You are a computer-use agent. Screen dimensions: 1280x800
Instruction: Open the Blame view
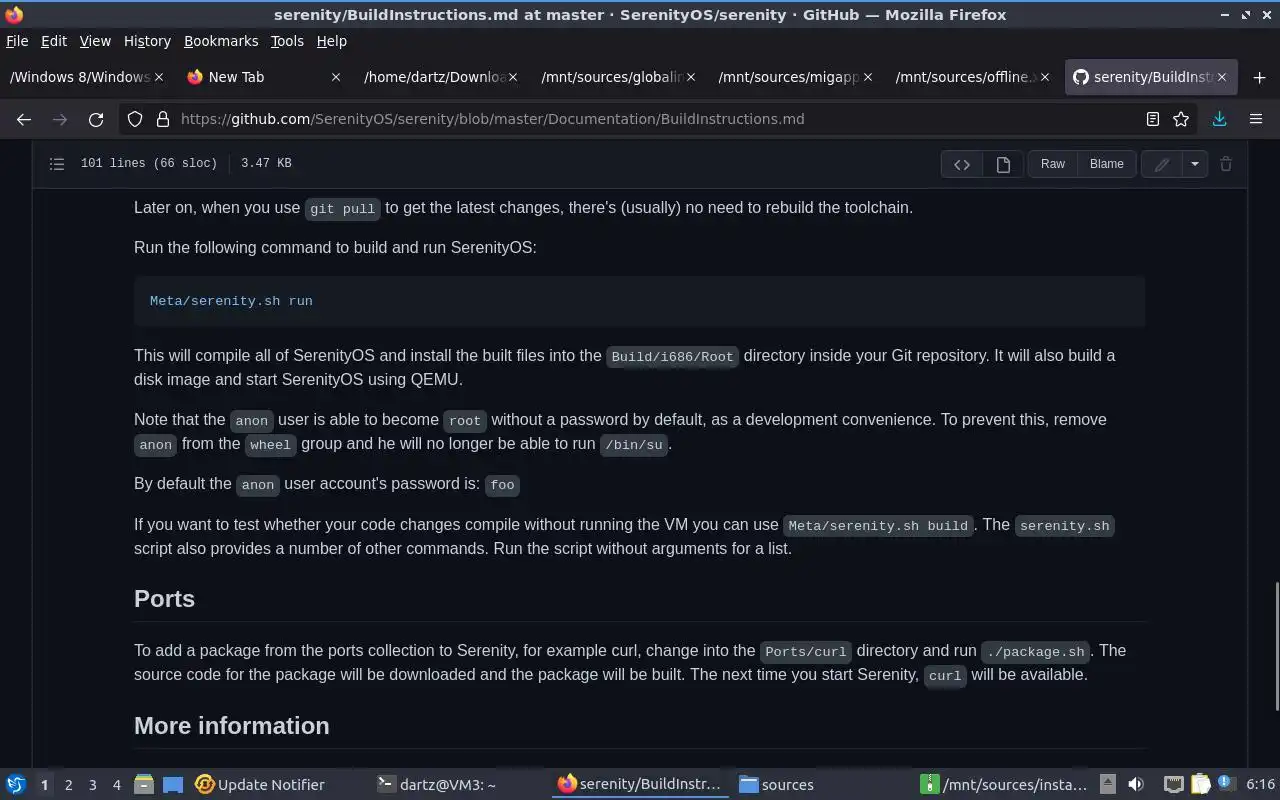click(1106, 164)
